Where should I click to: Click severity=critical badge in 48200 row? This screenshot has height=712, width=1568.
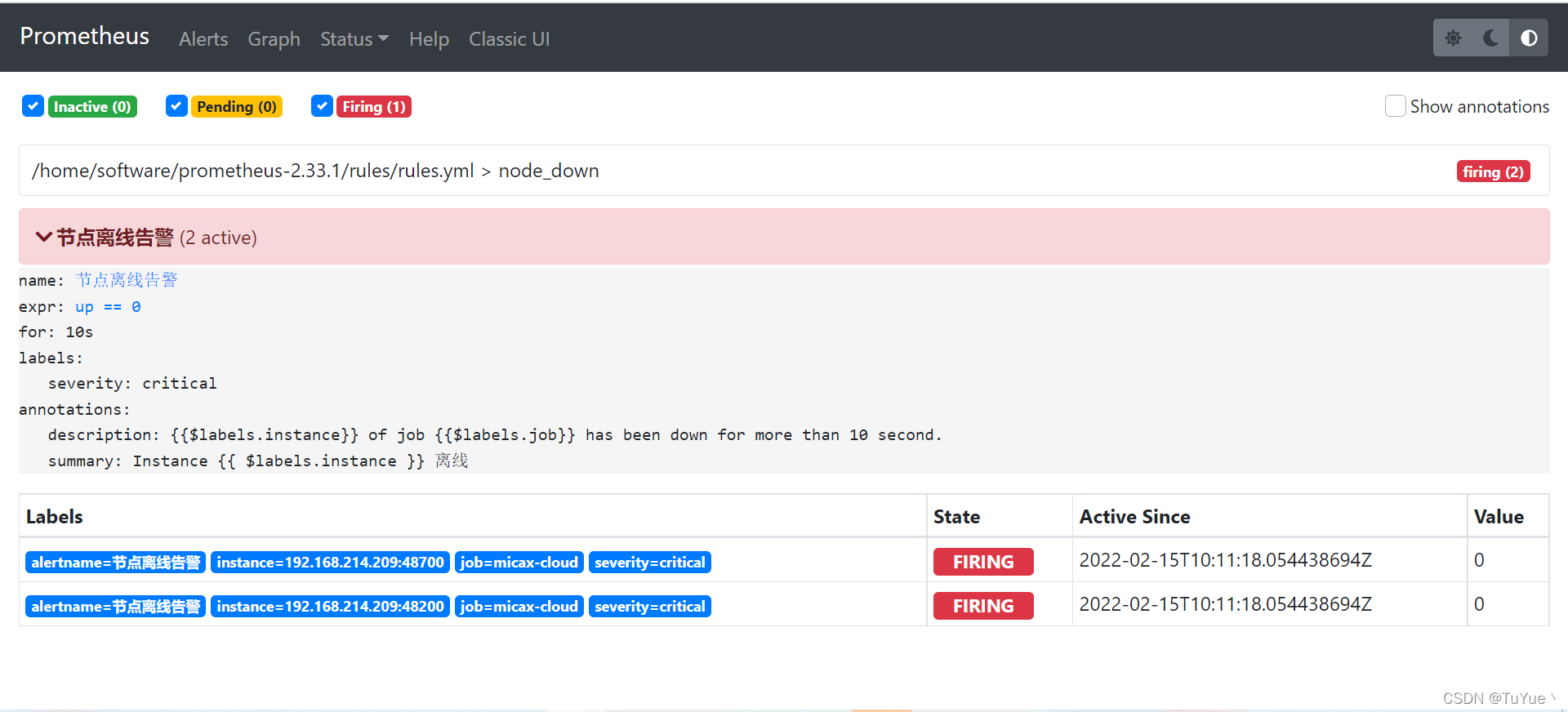650,606
